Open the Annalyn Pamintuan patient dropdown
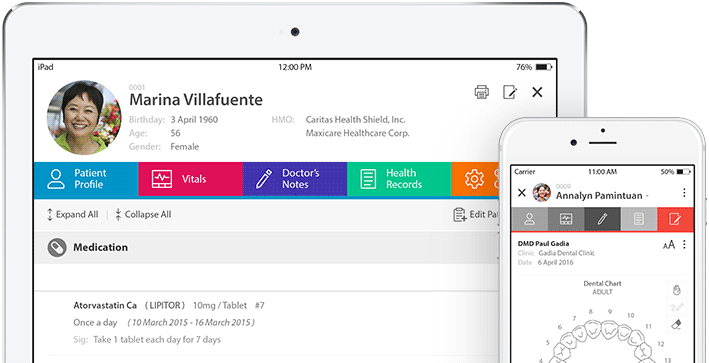This screenshot has width=709, height=363. click(x=647, y=196)
